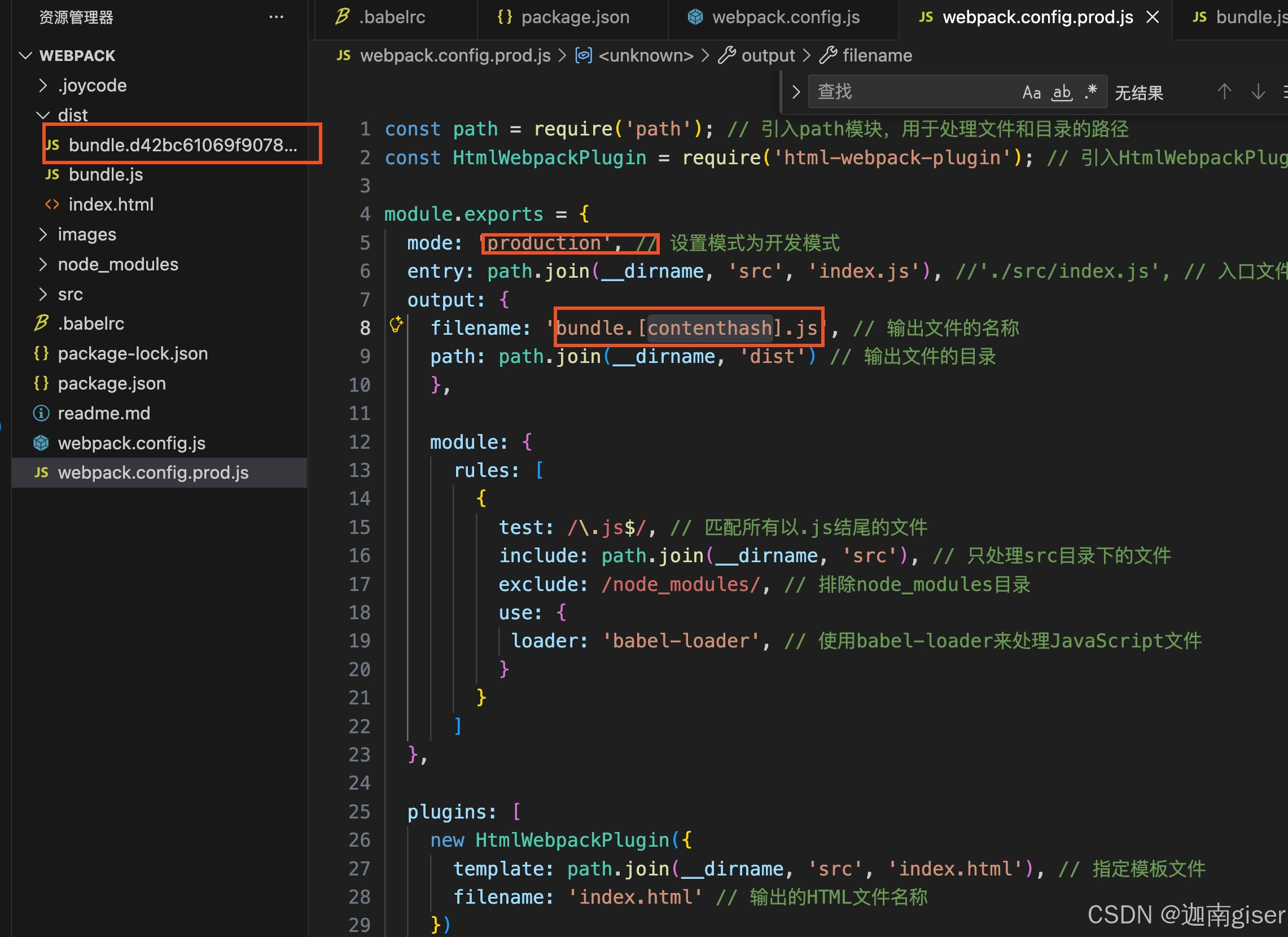This screenshot has width=1288, height=937.
Task: Expand the node_modules folder
Action: pos(43,265)
